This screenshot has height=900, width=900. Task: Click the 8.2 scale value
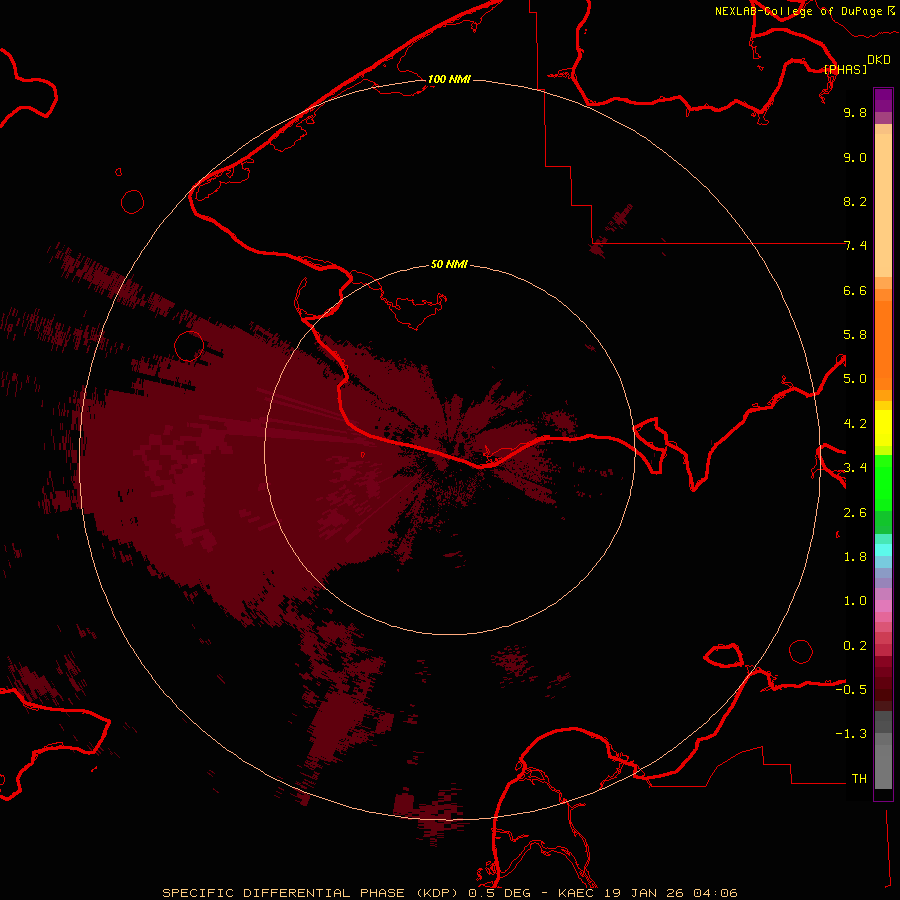click(x=855, y=201)
